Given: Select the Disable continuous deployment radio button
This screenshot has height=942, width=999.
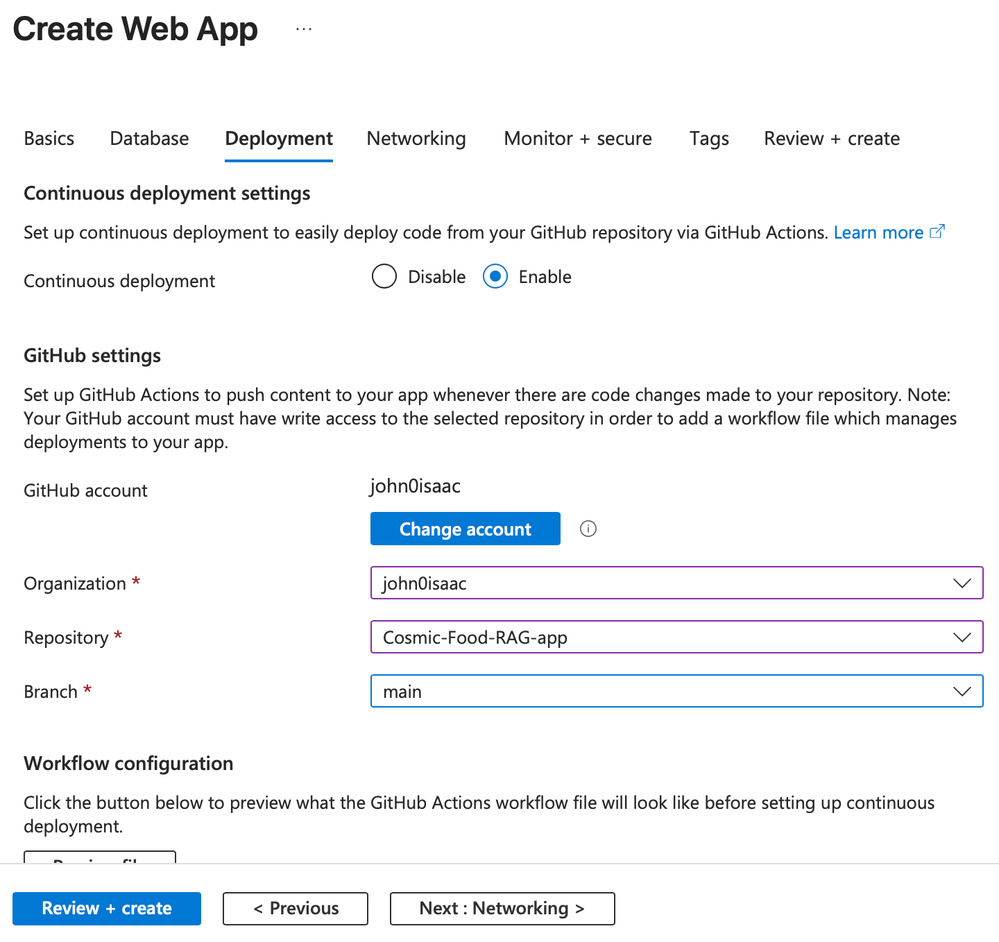Looking at the screenshot, I should [384, 277].
